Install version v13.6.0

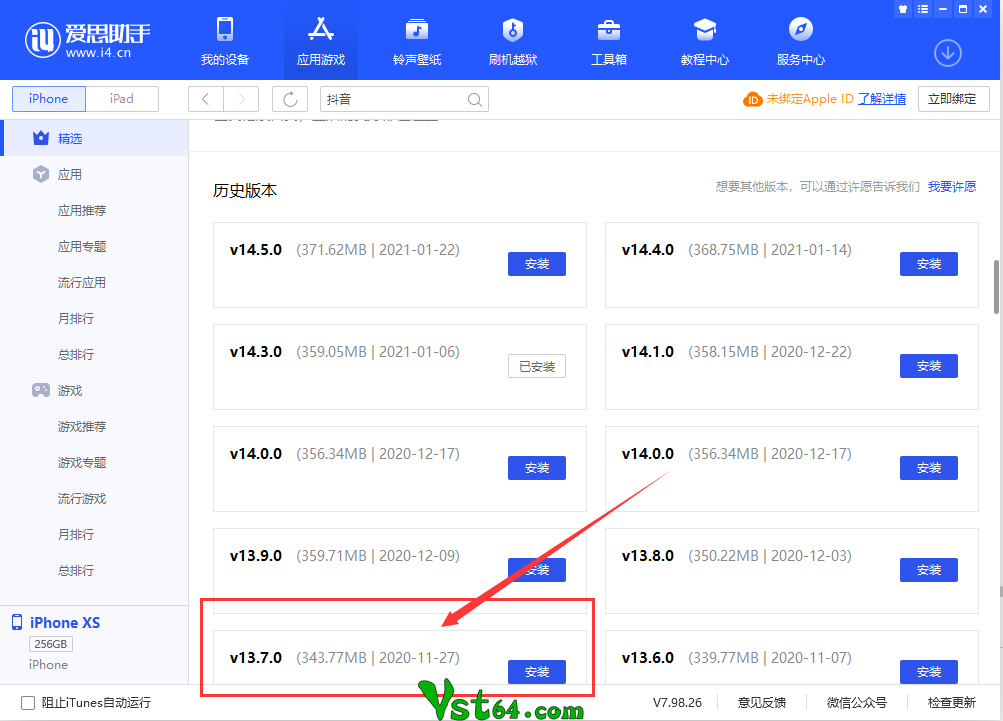(928, 672)
